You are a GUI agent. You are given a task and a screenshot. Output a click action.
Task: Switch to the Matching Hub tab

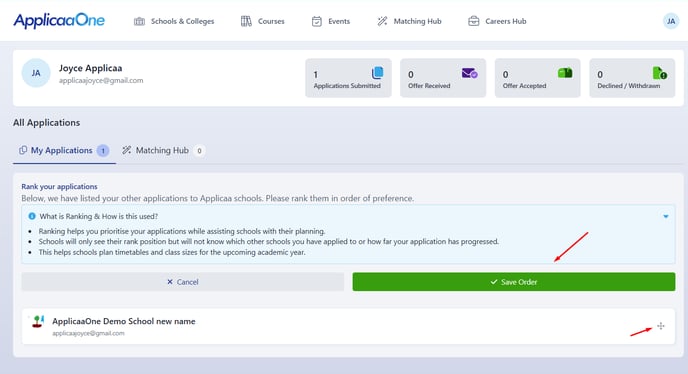pyautogui.click(x=163, y=151)
